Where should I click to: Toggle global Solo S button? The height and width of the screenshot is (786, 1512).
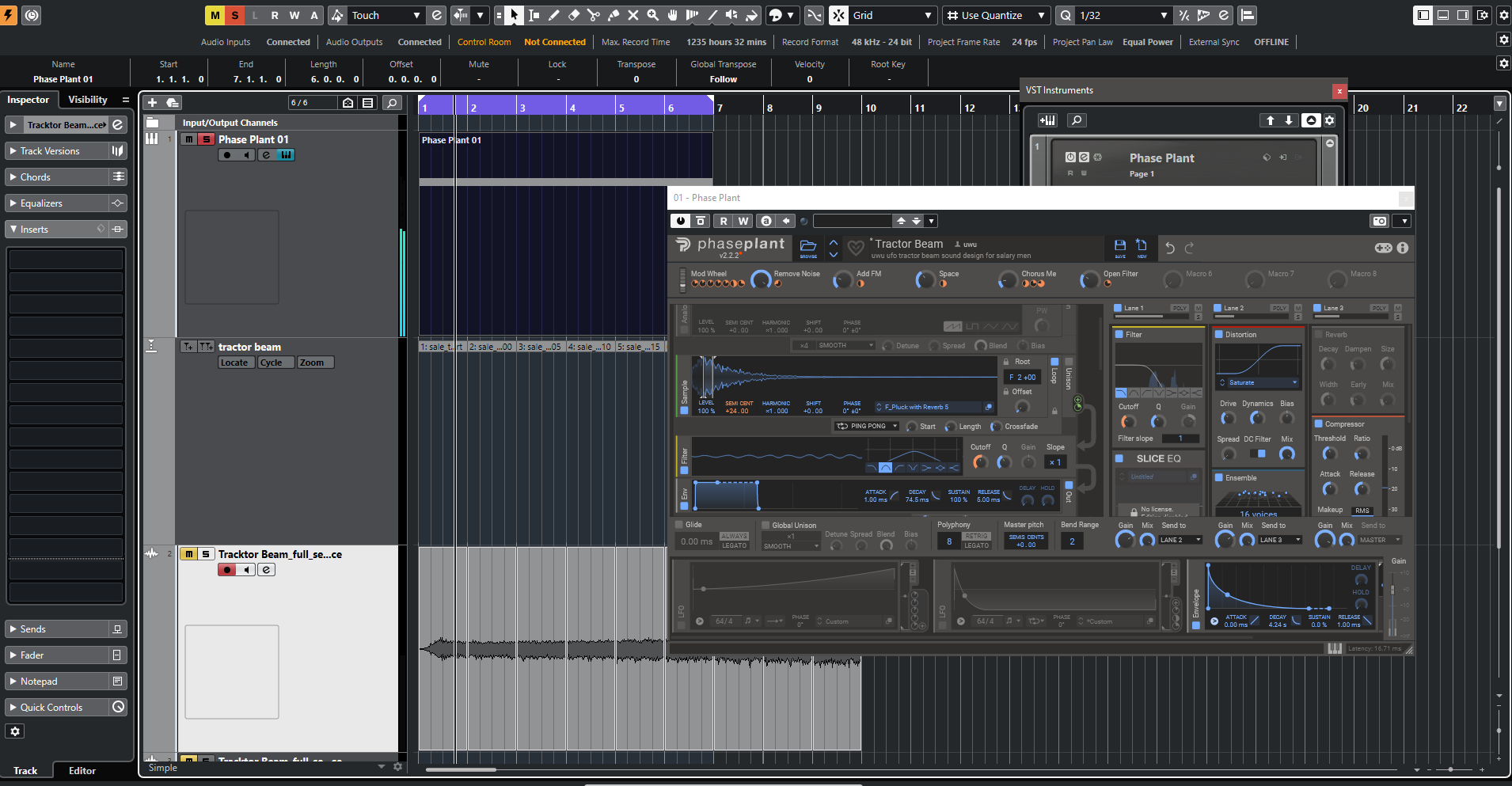[x=235, y=15]
